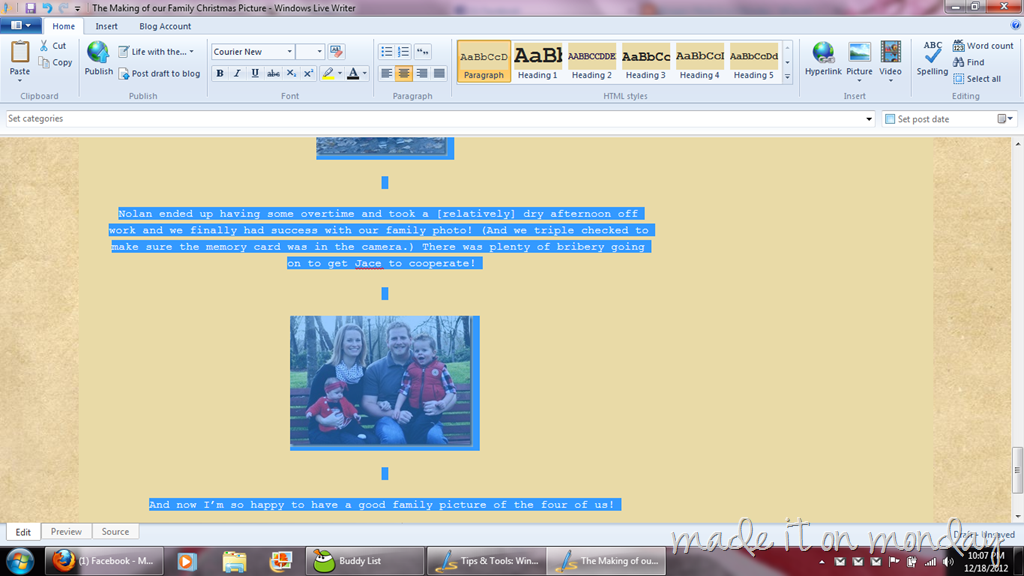Open the font size dropdown
Viewport: 1024px width, 576px height.
pos(319,52)
